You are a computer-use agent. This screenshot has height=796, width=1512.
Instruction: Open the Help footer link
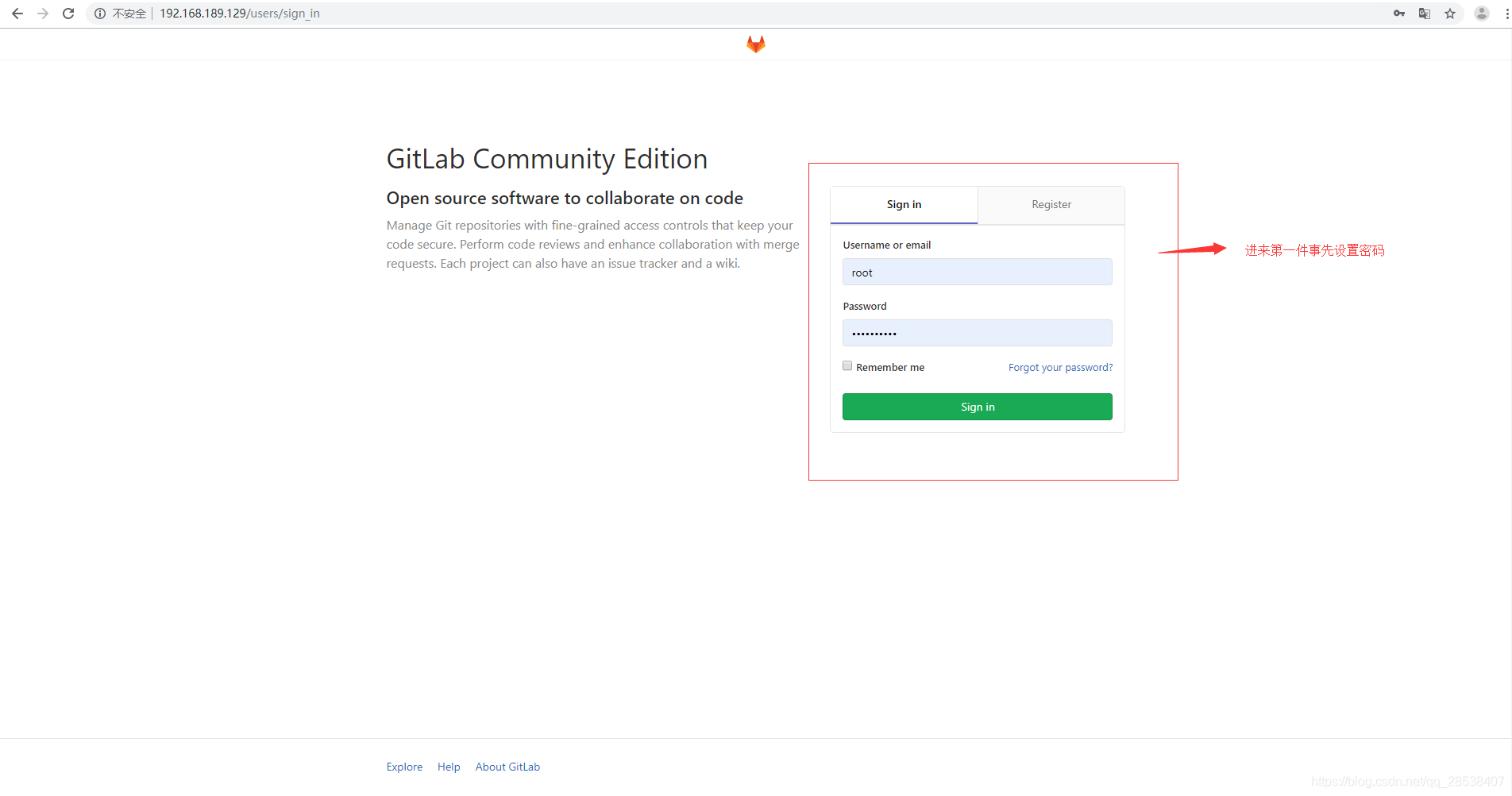449,767
